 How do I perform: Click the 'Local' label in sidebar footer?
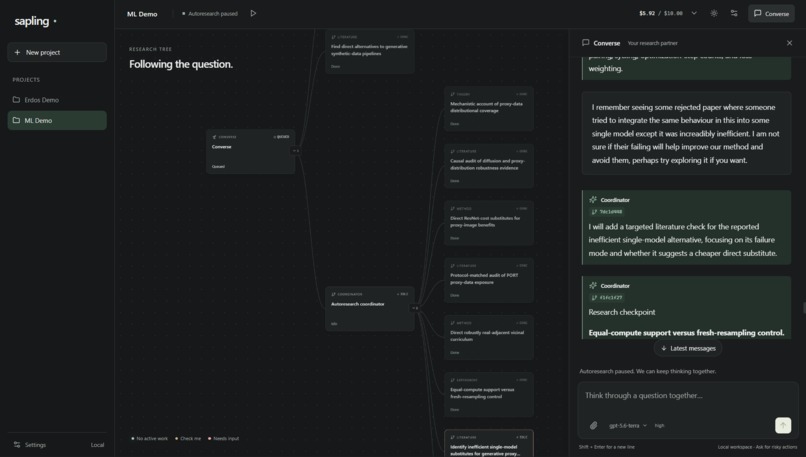pyautogui.click(x=98, y=445)
